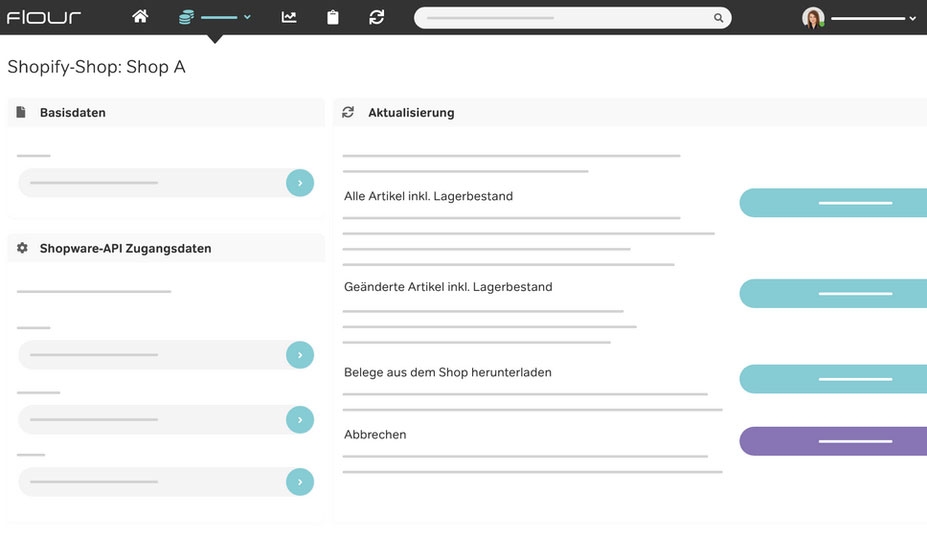Open the line chart statistics icon
The image size is (927, 556).
[289, 17]
